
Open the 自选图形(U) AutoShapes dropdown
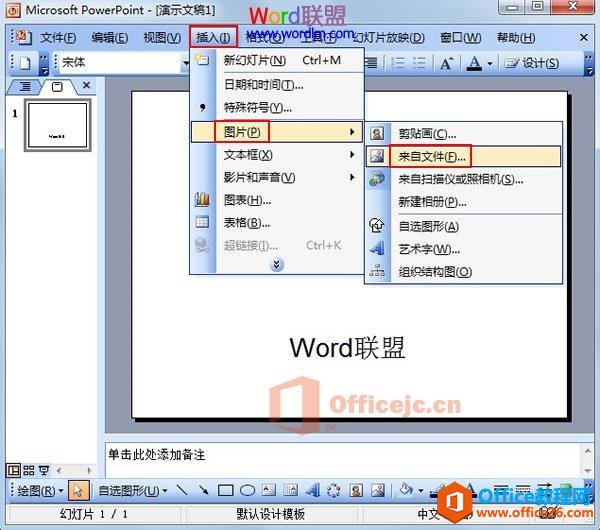click(x=133, y=491)
